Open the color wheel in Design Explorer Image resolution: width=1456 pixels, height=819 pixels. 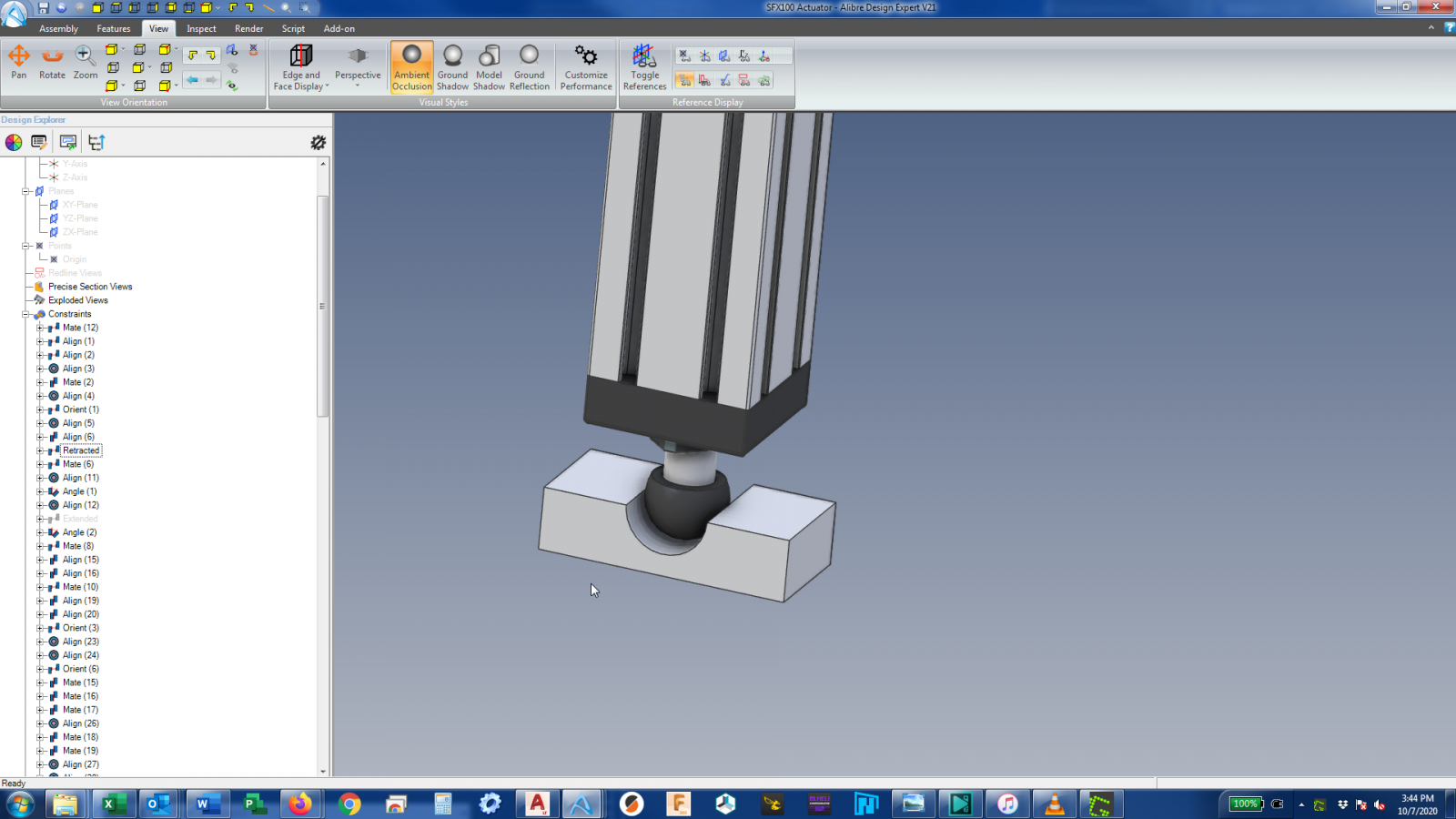[x=14, y=142]
